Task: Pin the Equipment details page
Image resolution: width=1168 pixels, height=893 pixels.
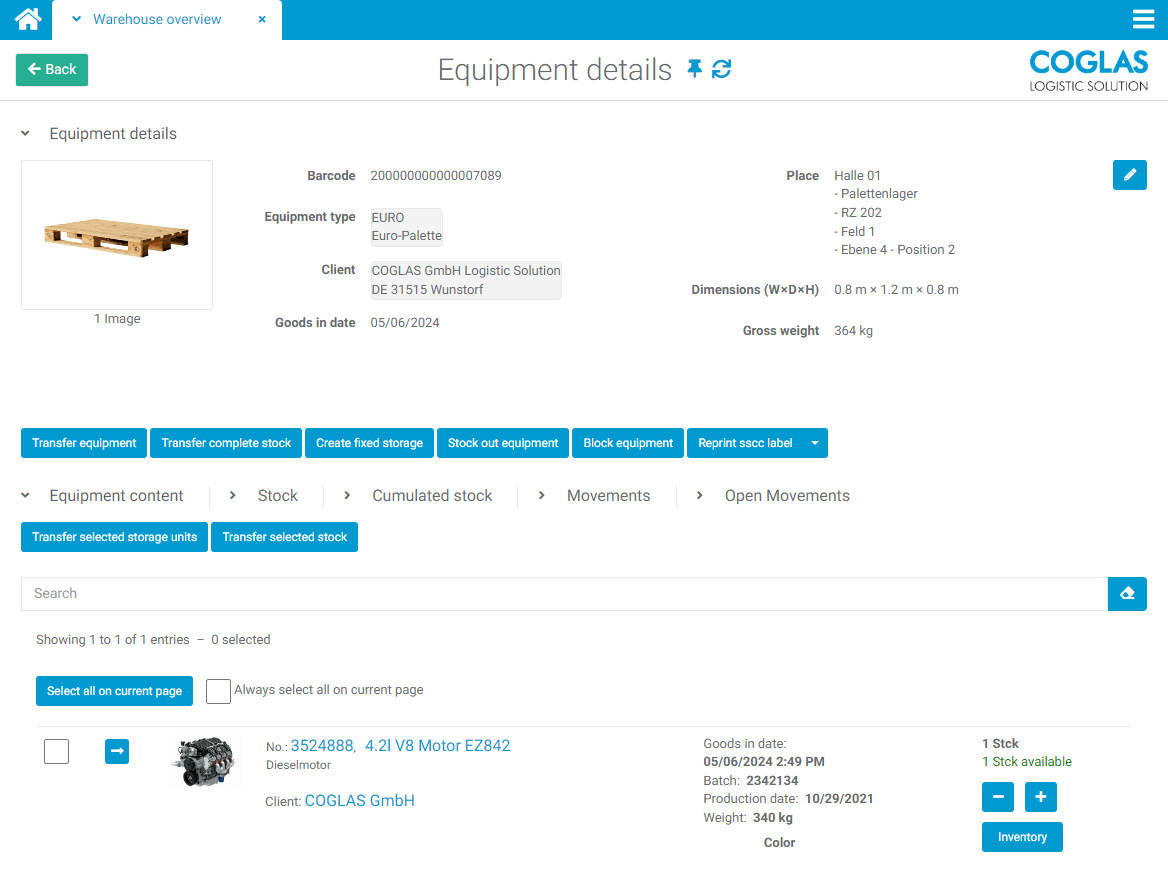Action: 694,69
